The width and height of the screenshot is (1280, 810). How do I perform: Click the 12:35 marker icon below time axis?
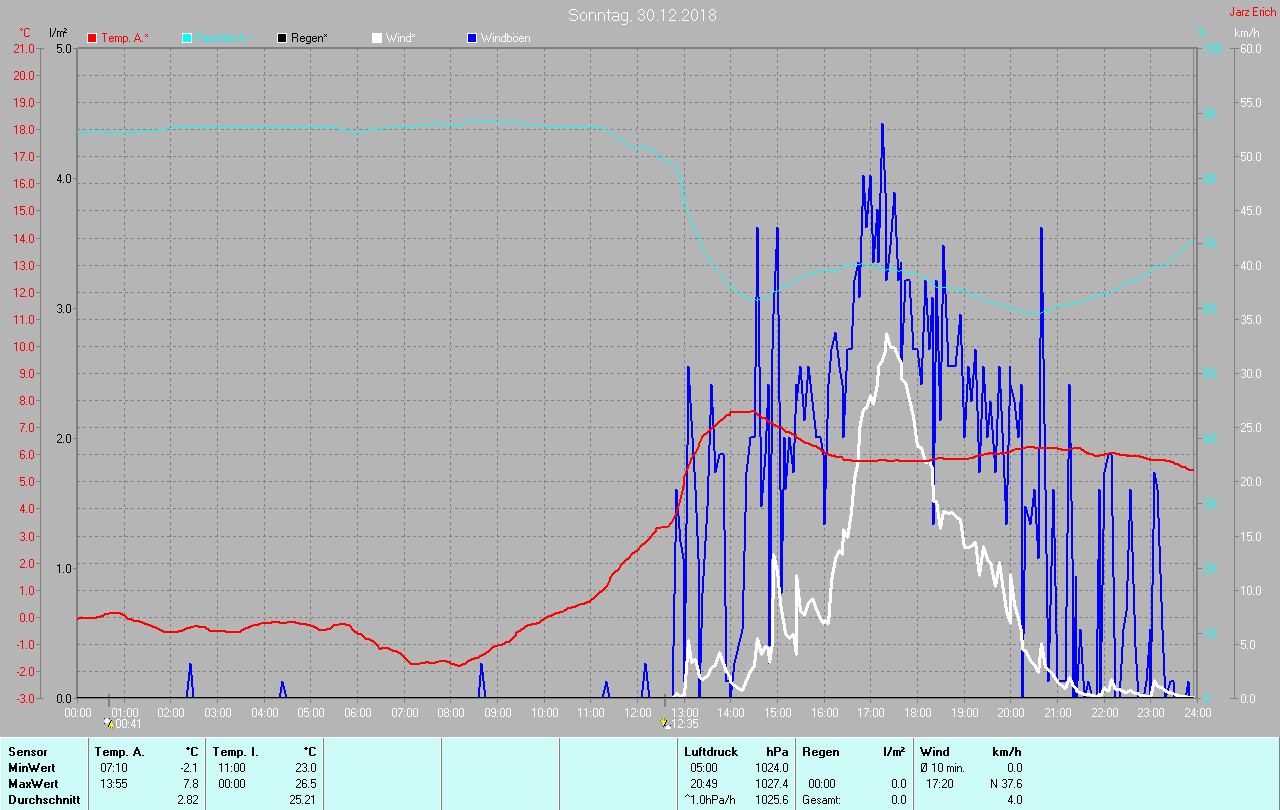click(664, 723)
